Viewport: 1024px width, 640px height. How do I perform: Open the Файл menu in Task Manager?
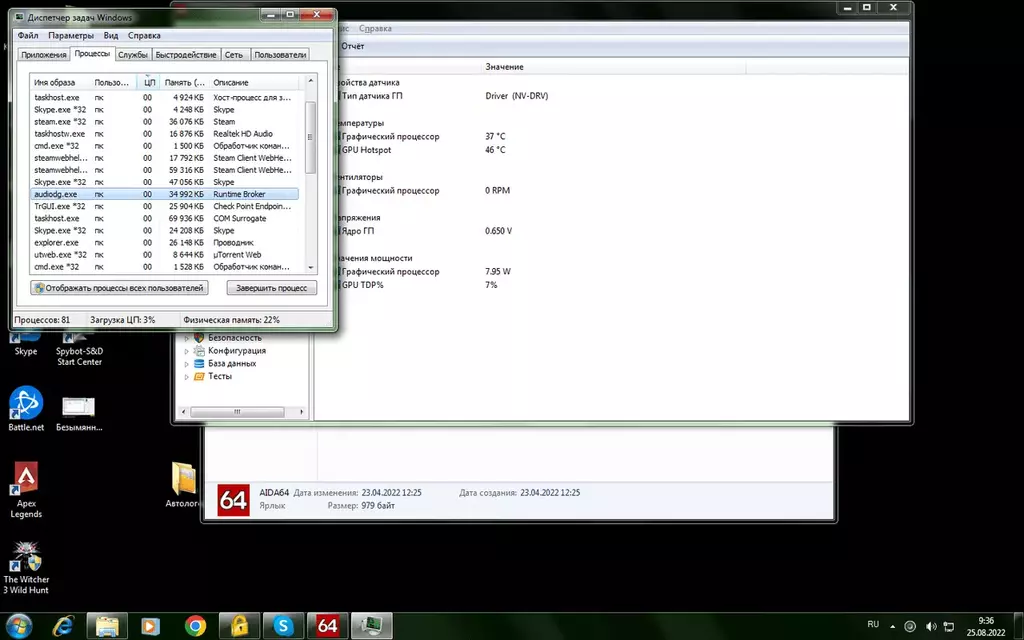[x=27, y=35]
